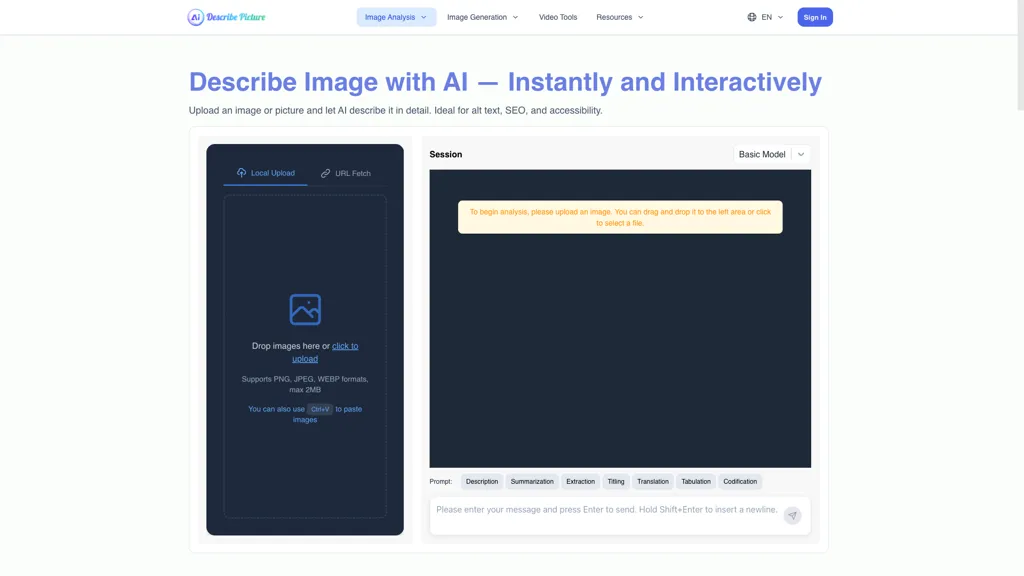
Task: Click the Ctrl+V shortcut badge
Action: coord(320,409)
